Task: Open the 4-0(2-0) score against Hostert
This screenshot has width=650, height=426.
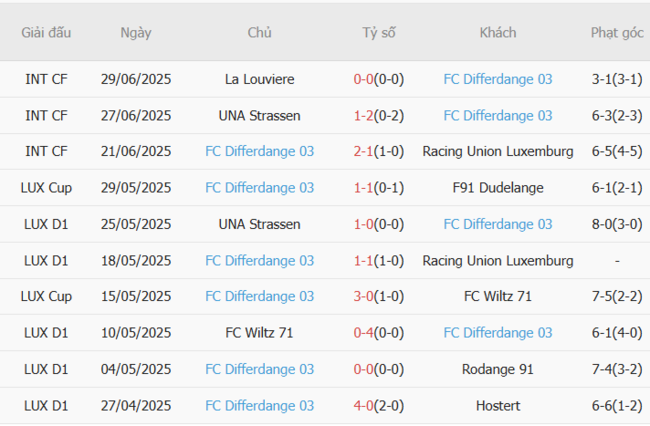Action: 379,406
